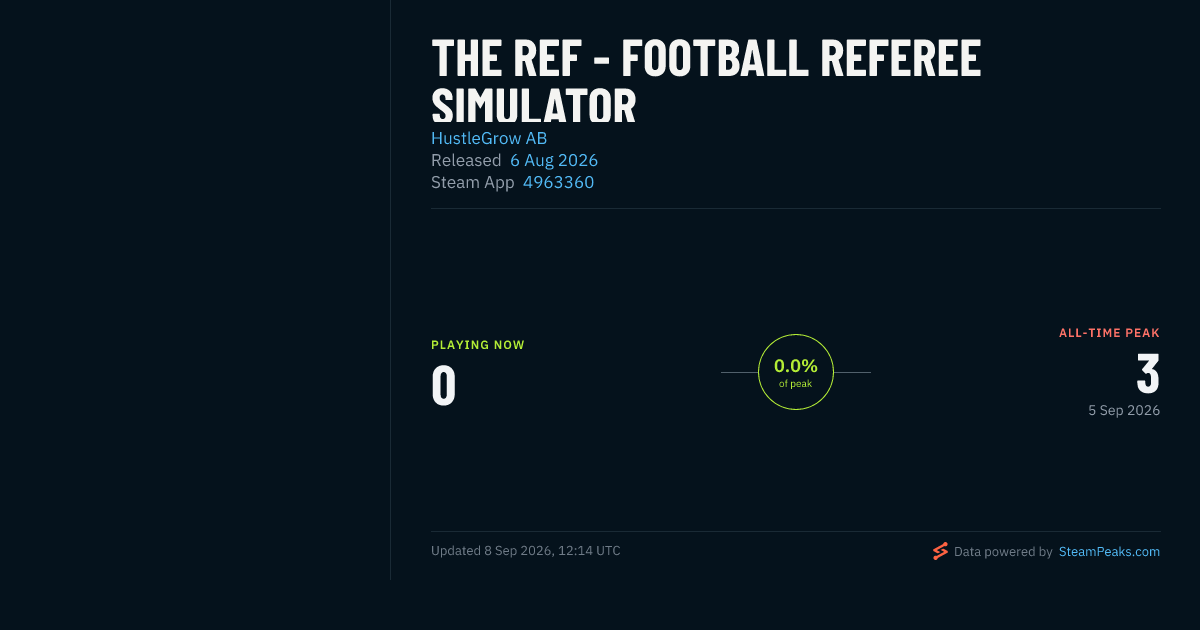Image resolution: width=1200 pixels, height=630 pixels.
Task: Click the 'Steam App' label
Action: coord(473,182)
